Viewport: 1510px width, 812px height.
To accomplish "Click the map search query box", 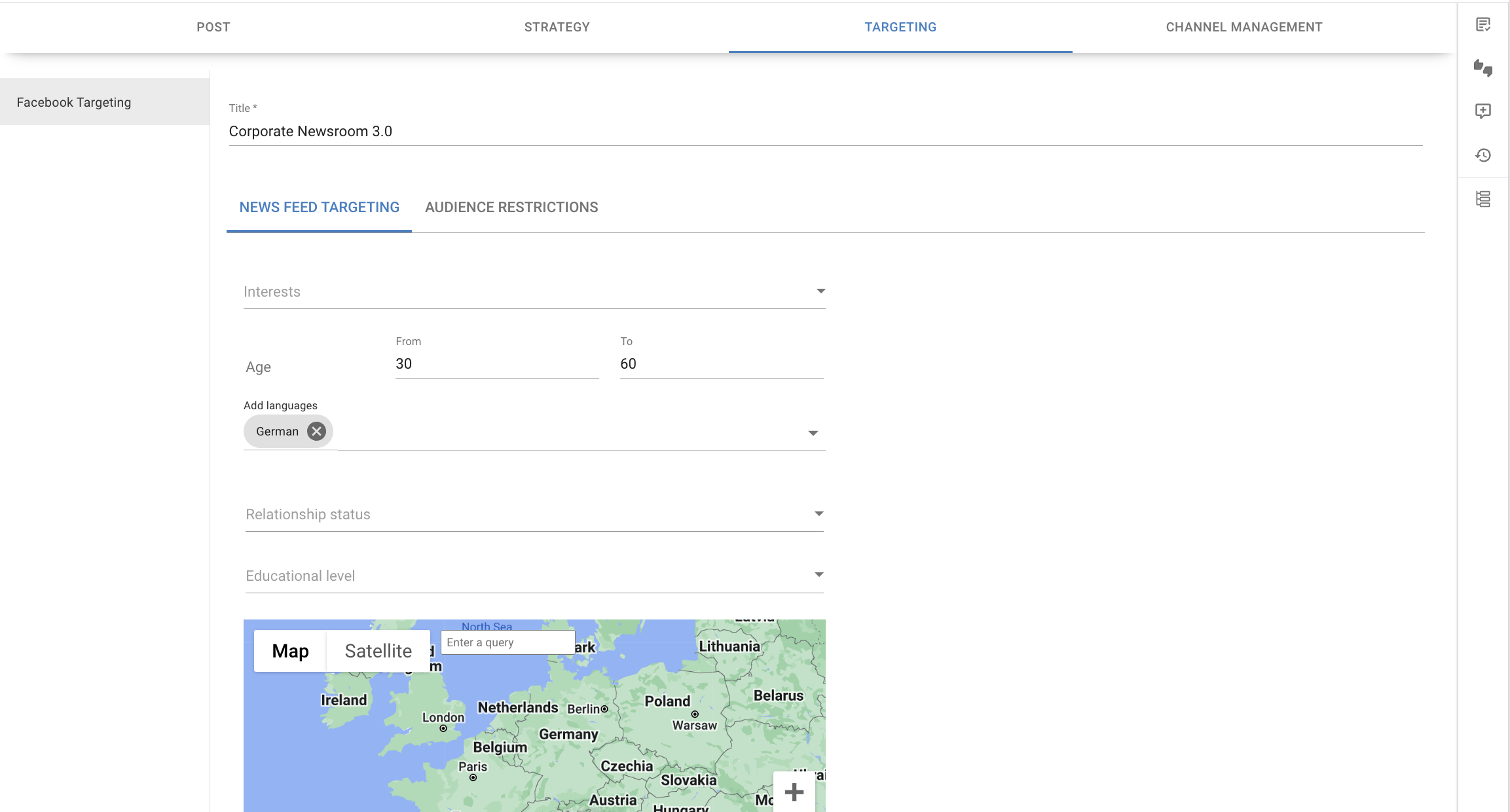I will tap(507, 642).
